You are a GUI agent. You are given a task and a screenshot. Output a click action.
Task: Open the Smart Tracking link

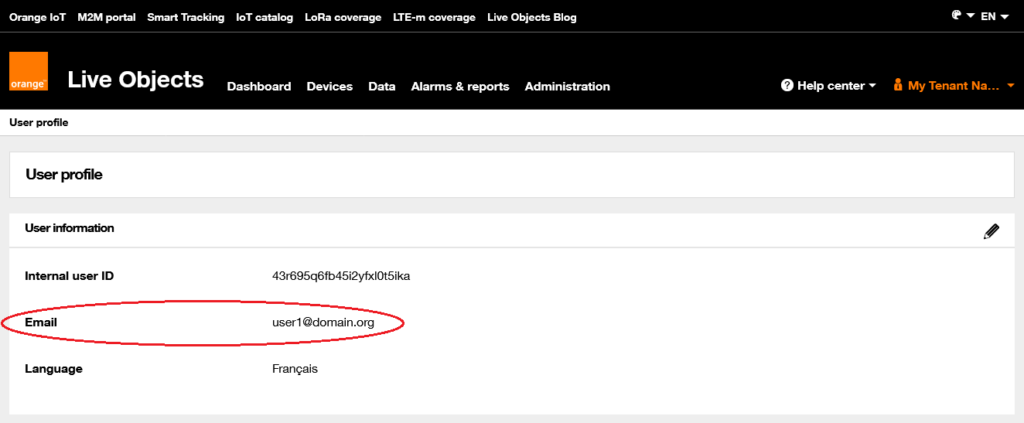pos(185,18)
